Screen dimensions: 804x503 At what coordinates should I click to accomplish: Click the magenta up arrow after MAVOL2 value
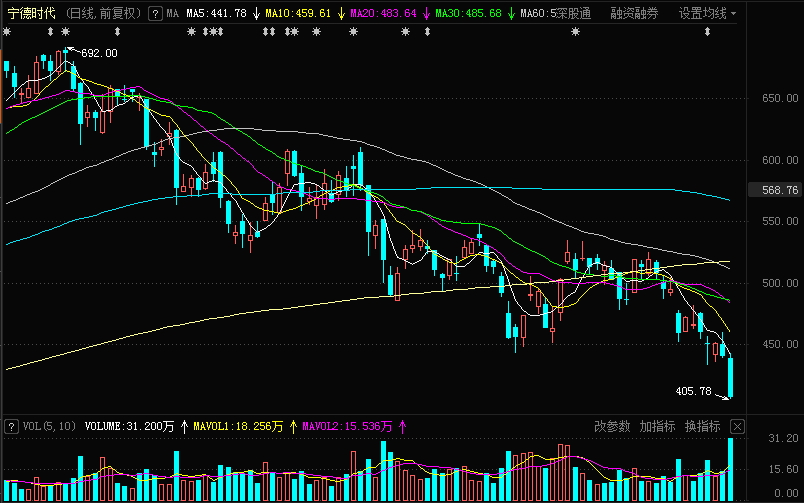point(403,426)
